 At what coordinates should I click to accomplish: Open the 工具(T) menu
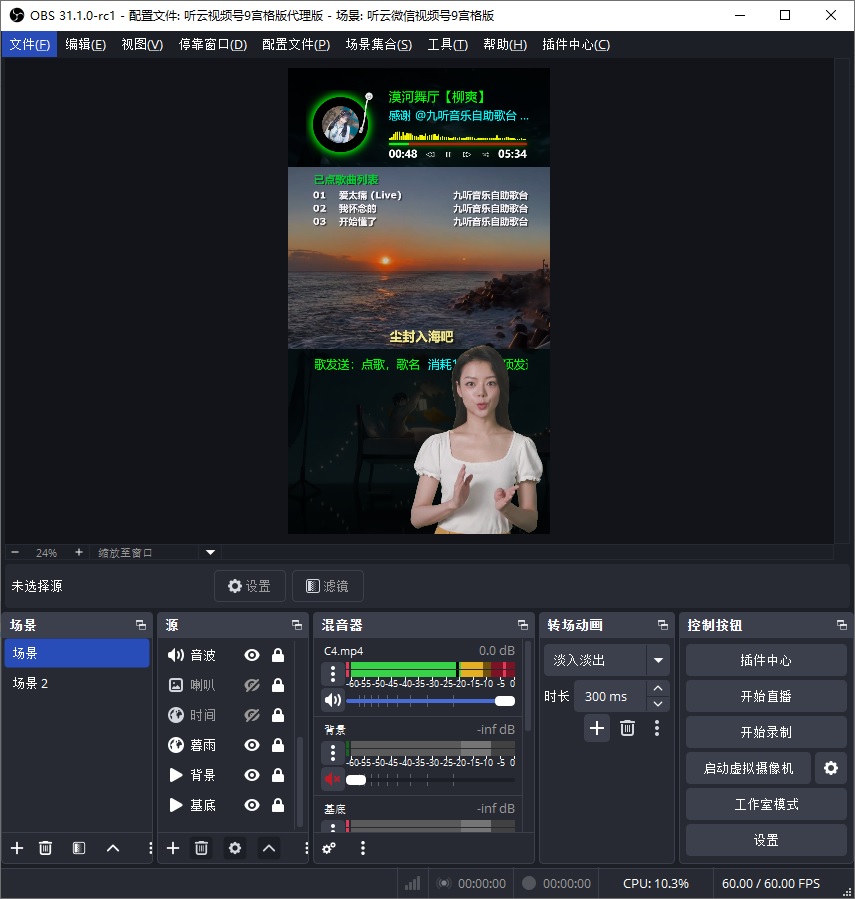[447, 44]
